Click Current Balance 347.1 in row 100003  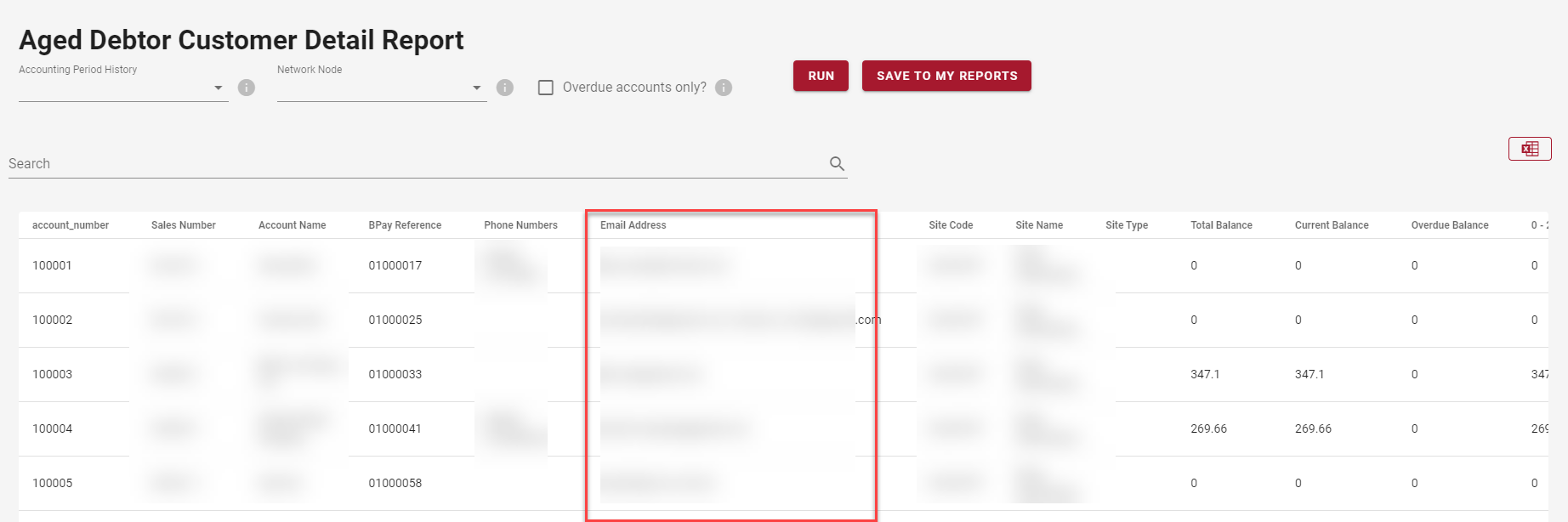pyautogui.click(x=1310, y=374)
